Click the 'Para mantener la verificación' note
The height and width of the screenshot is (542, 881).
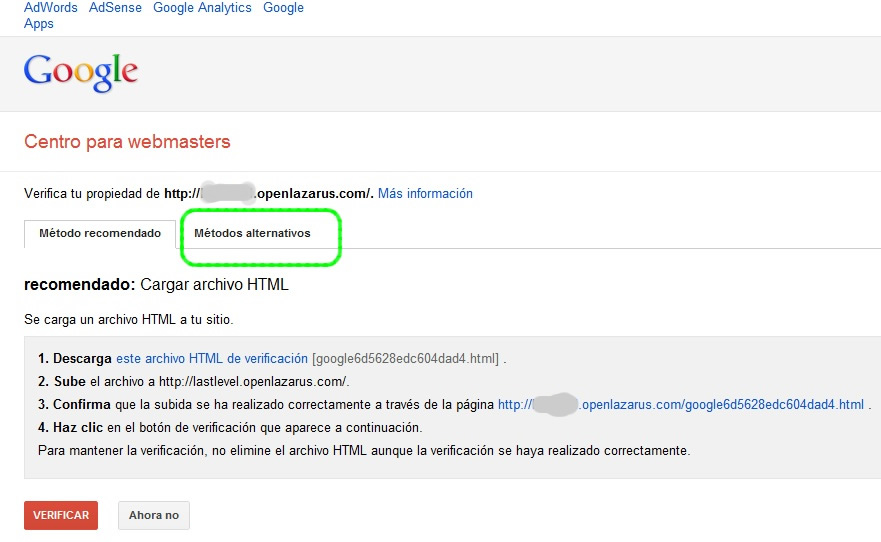364,451
